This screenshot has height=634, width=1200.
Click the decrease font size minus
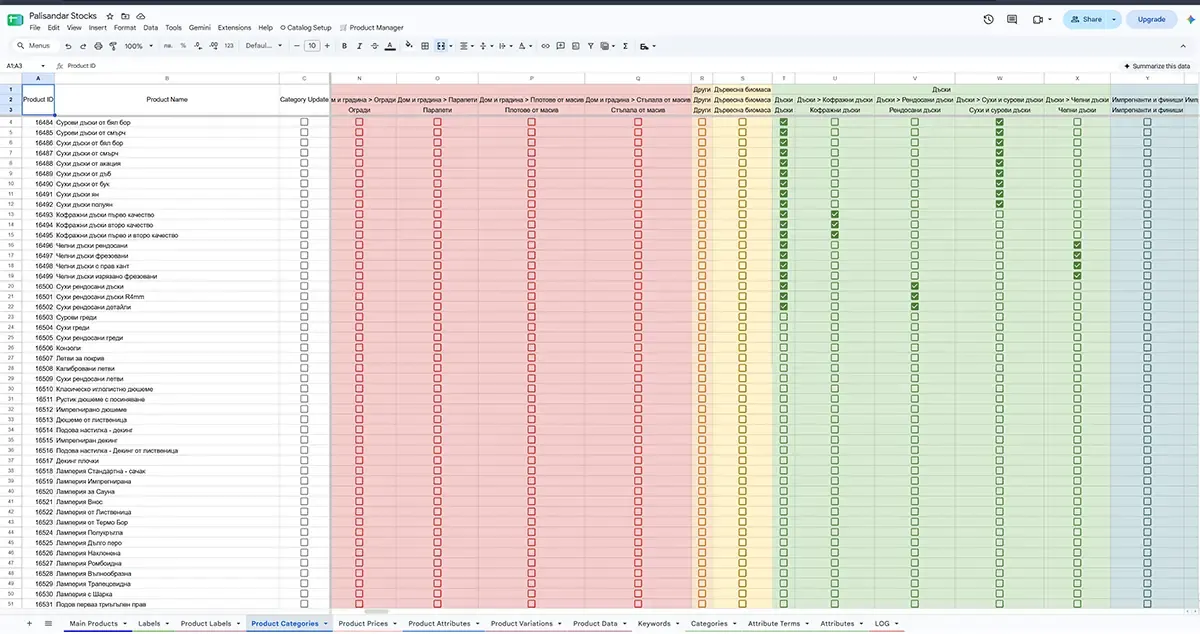point(296,46)
